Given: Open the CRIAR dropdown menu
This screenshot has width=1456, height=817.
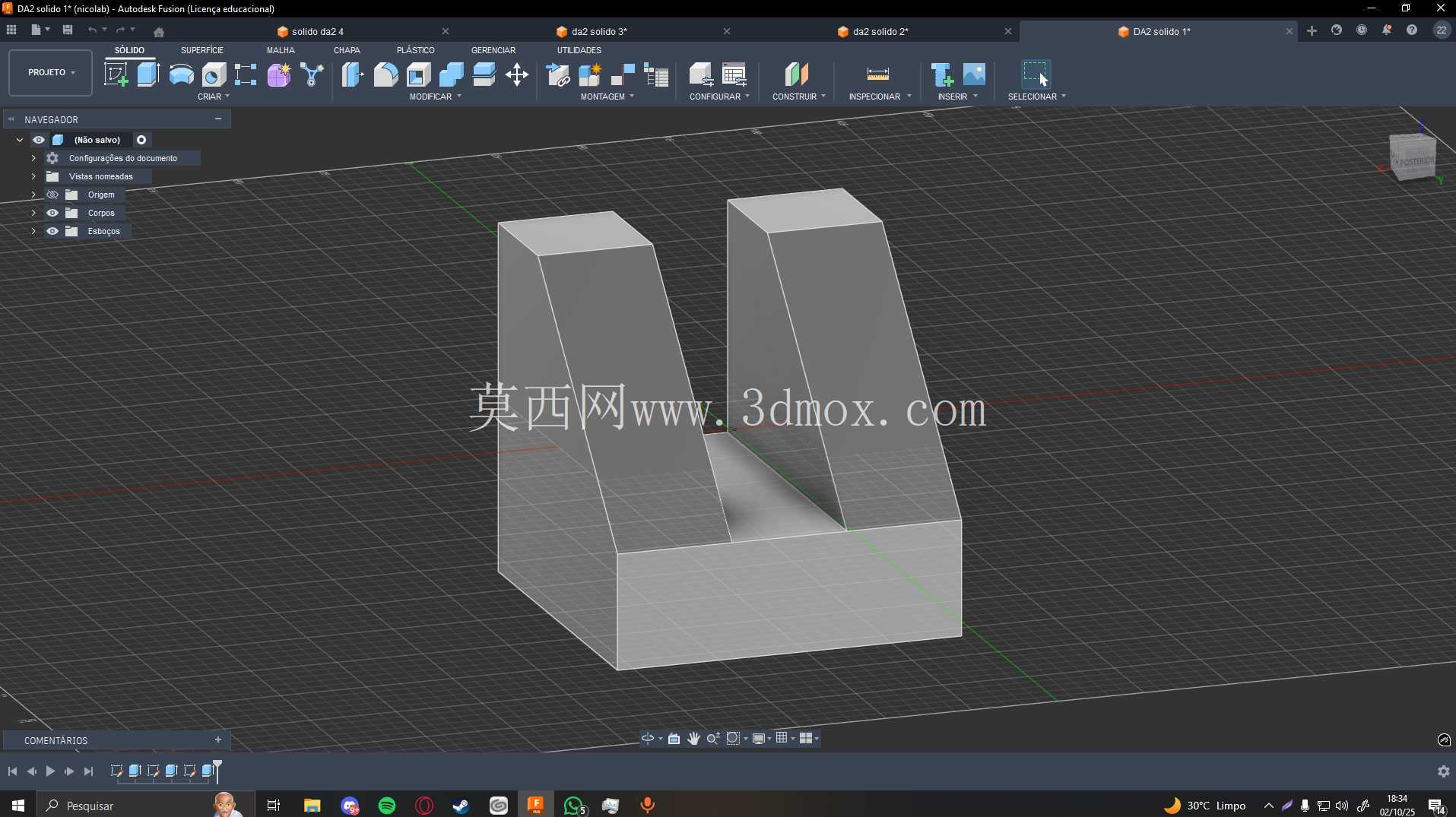Looking at the screenshot, I should [214, 97].
